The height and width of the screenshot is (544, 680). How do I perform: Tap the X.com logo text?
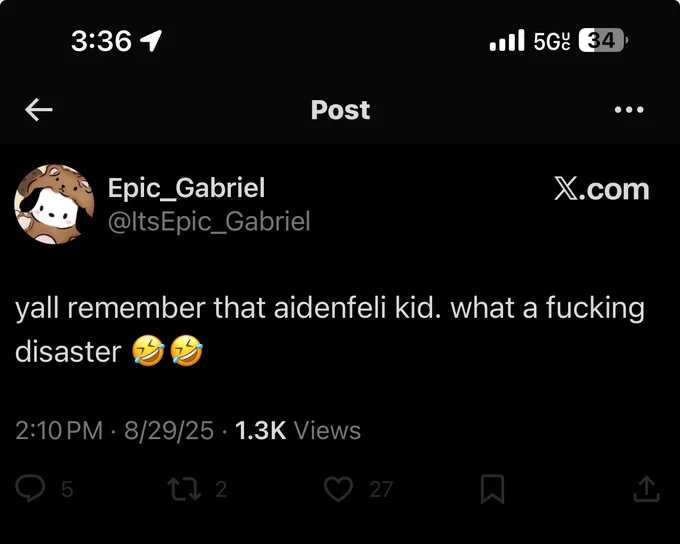(602, 190)
